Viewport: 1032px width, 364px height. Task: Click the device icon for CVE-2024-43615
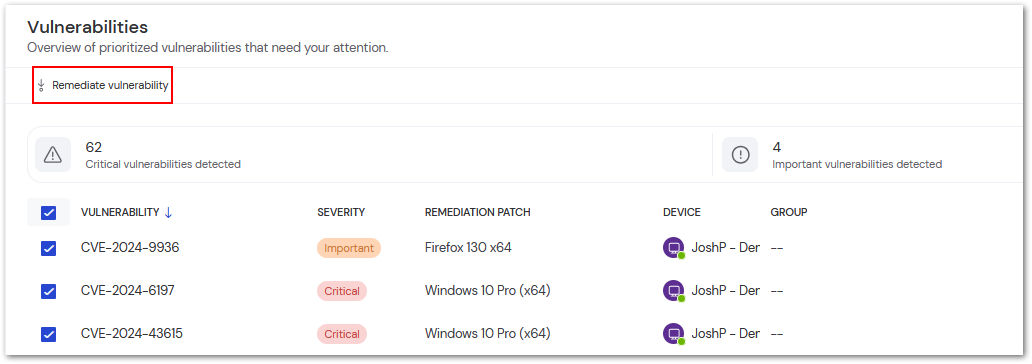click(x=673, y=334)
